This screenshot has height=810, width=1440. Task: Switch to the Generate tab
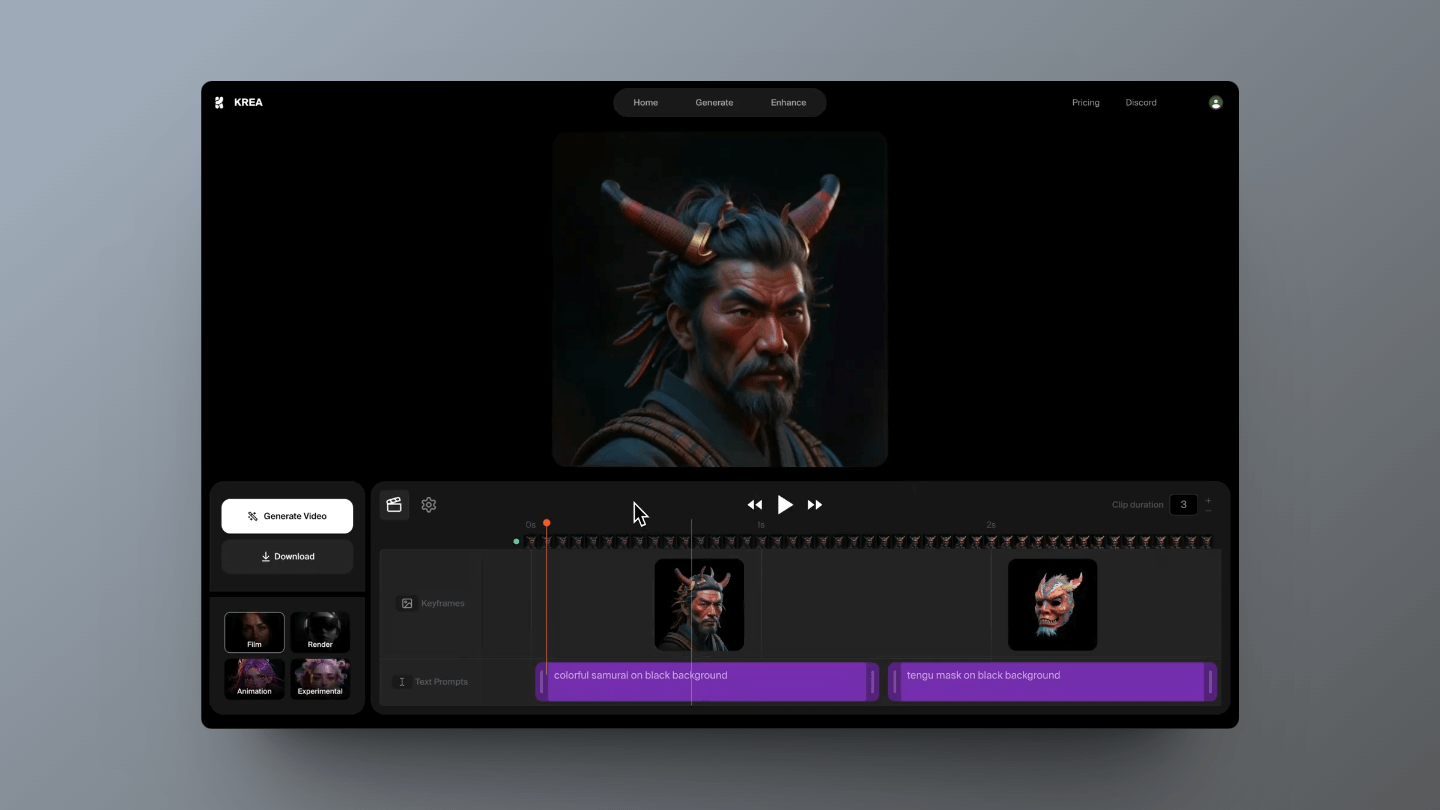click(x=714, y=103)
